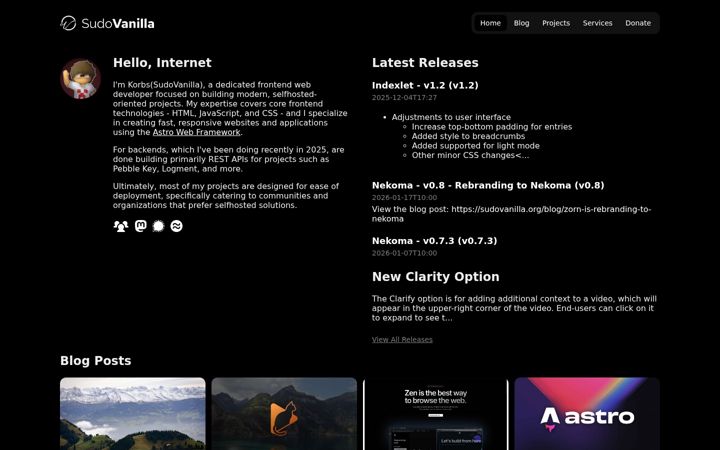Click the 'Other minor CSS changes' bullet
Image resolution: width=720 pixels, height=450 pixels.
pos(470,156)
